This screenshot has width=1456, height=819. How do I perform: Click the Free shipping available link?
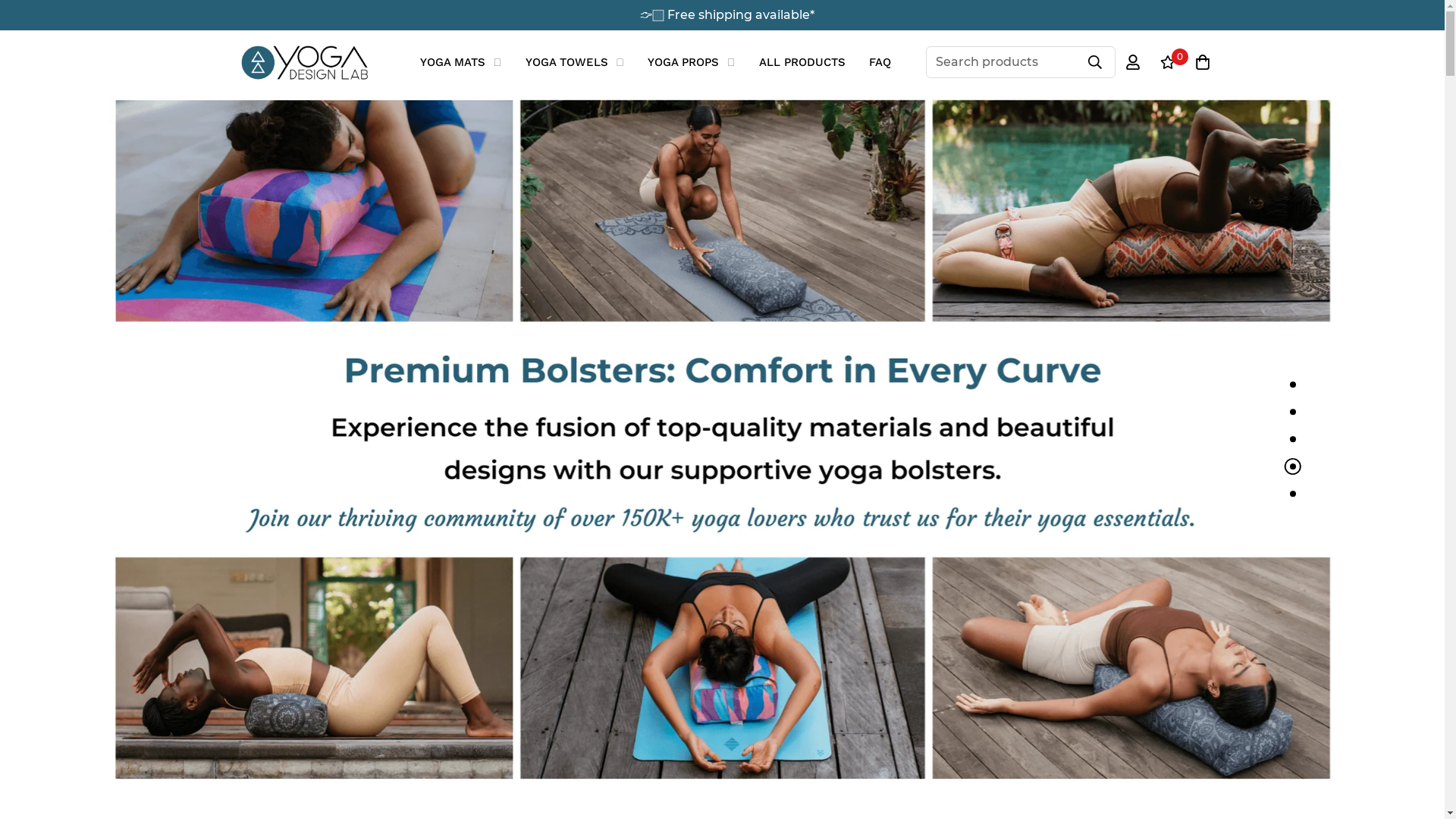coord(741,15)
